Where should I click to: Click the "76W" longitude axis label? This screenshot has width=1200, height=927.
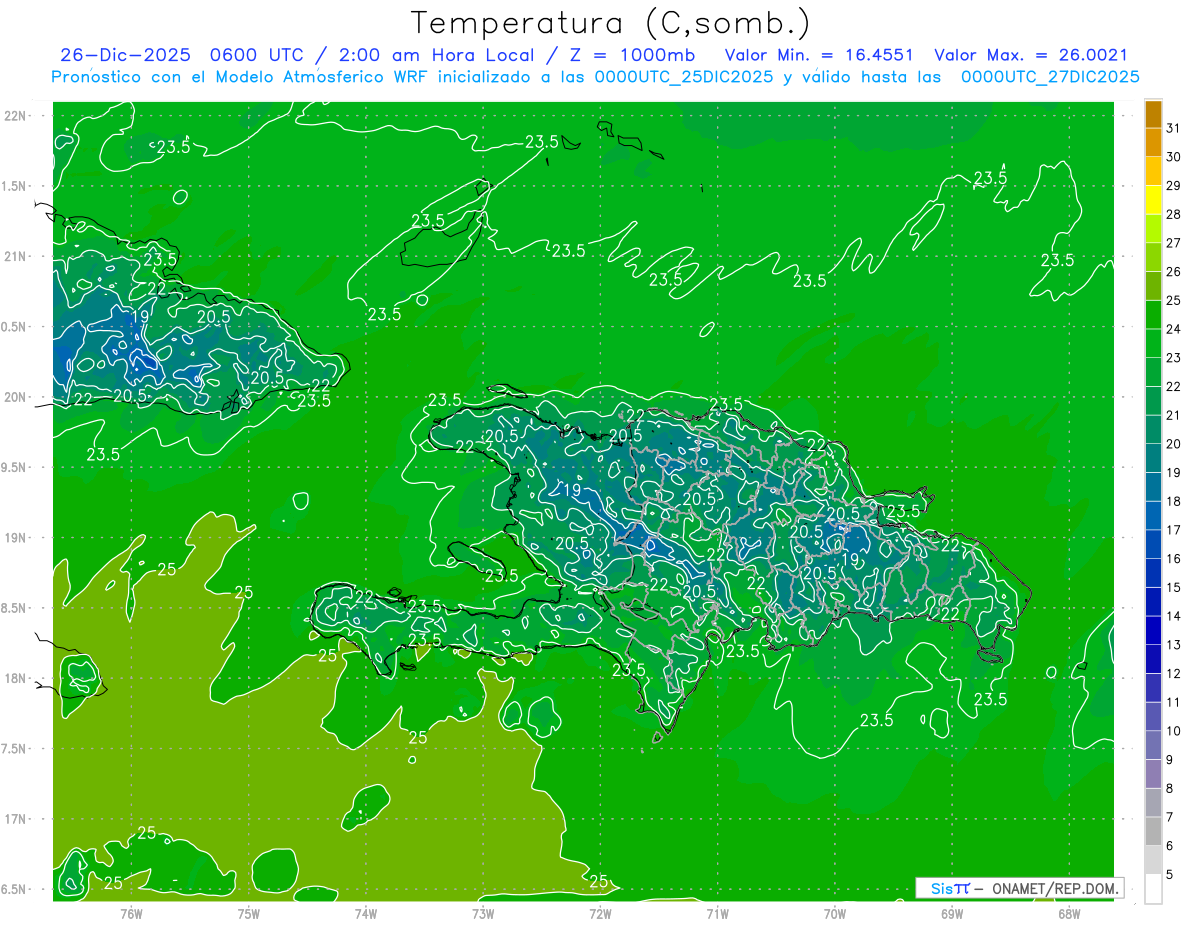131,914
